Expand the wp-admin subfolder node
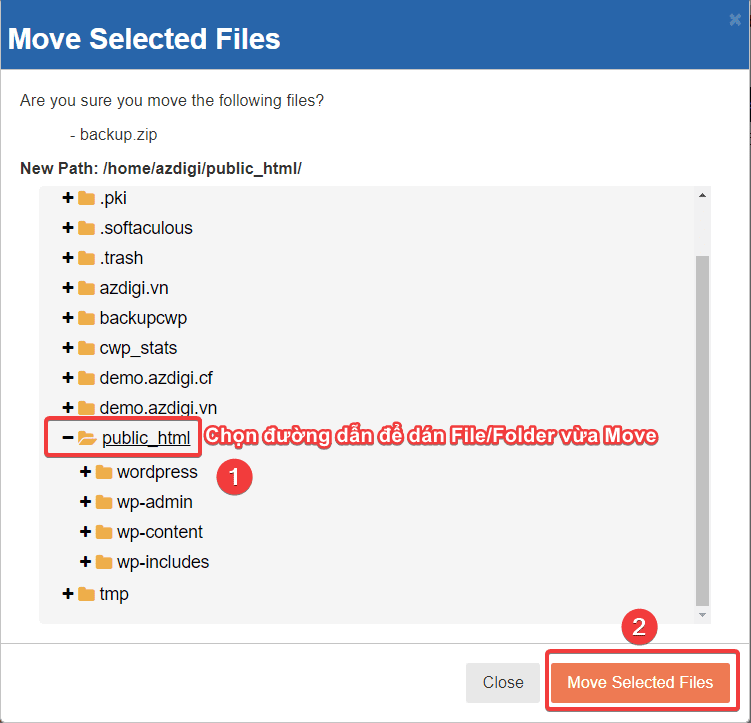Viewport: 751px width, 723px height. click(85, 502)
